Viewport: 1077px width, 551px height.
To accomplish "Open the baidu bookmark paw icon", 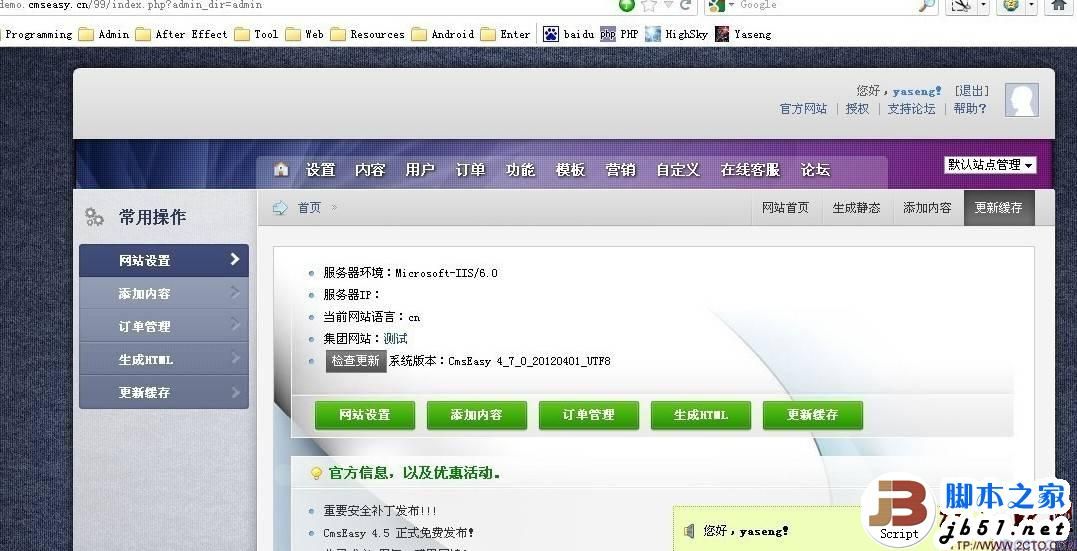I will pos(551,34).
